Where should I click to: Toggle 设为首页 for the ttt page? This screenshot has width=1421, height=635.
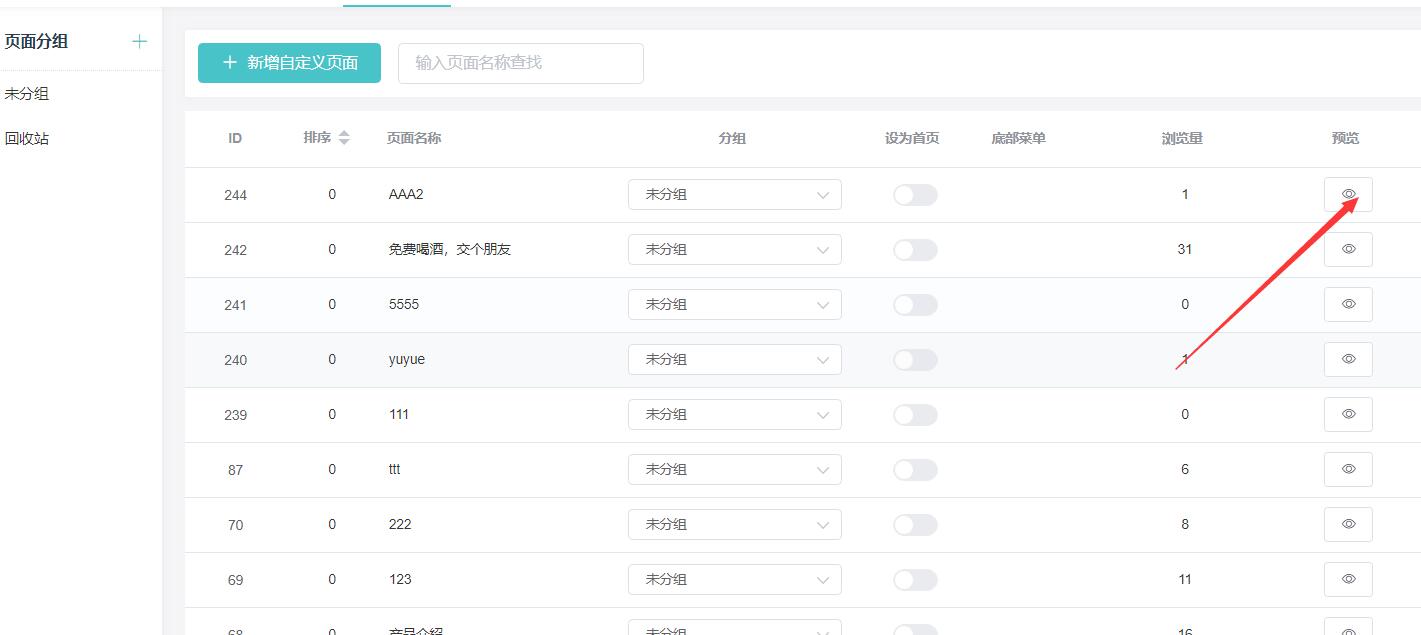915,470
